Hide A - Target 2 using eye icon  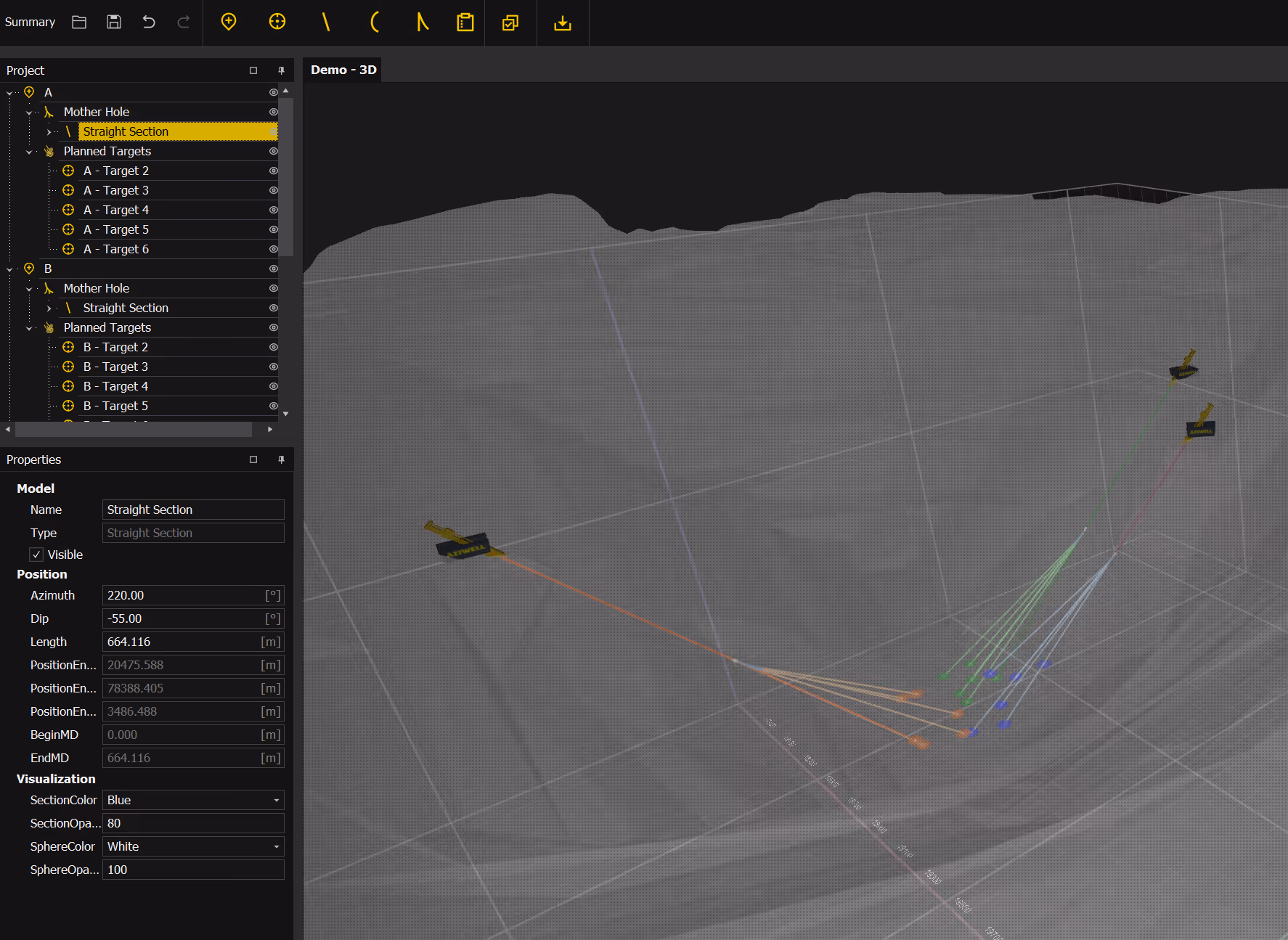click(x=274, y=171)
